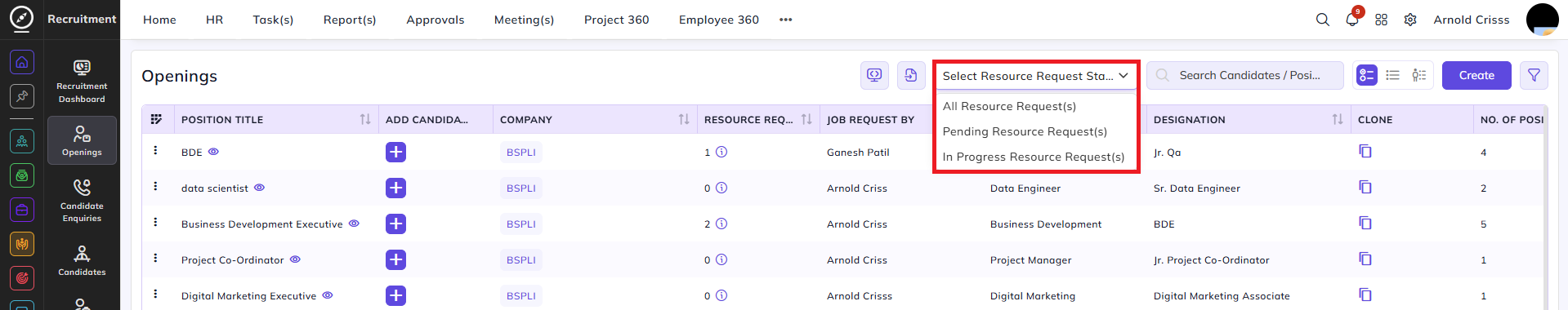1568x310 pixels.
Task: Add candidate to Project Co-Ordinator opening
Action: tap(395, 259)
